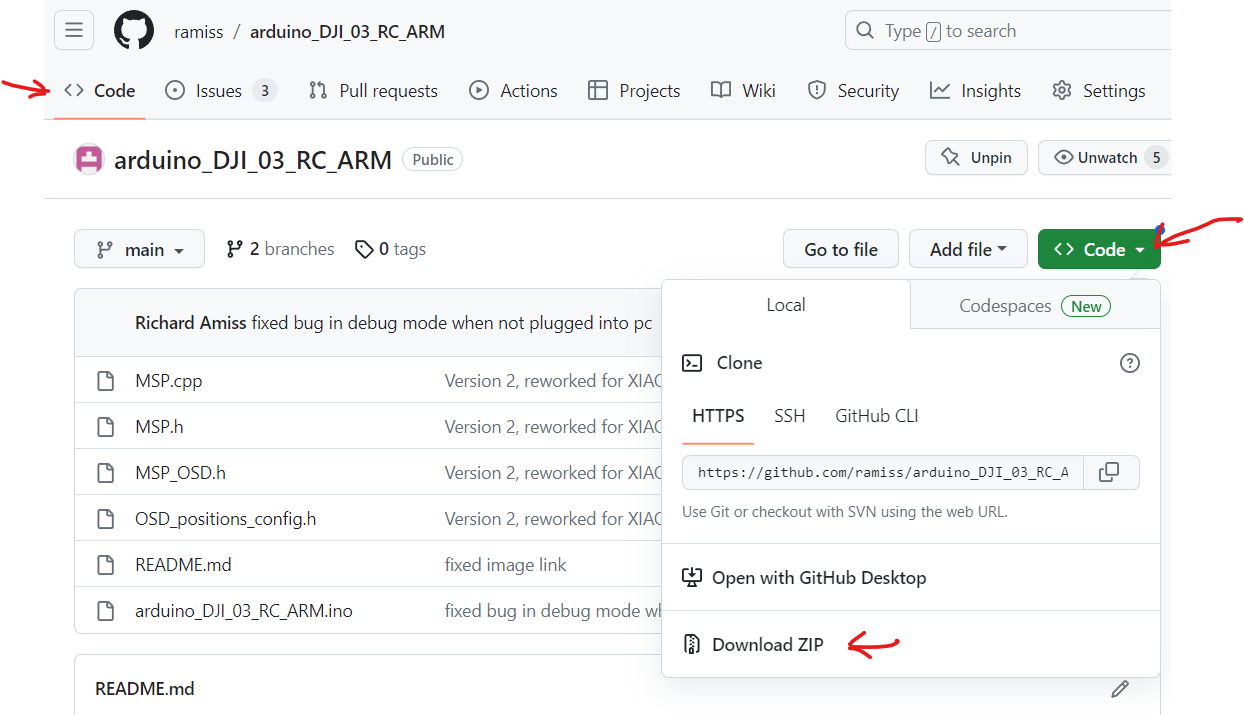Expand the Add file dropdown
Image resolution: width=1244 pixels, height=715 pixels.
tap(968, 248)
